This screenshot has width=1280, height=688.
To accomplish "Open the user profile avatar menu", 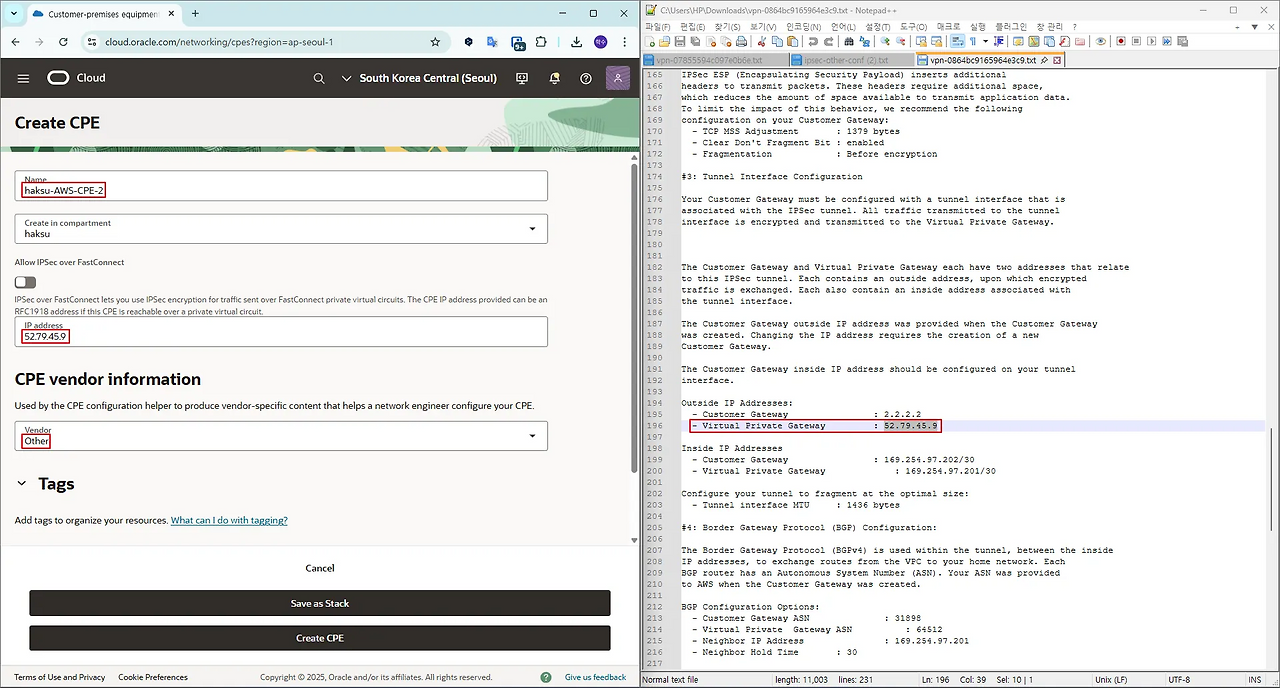I will point(618,78).
